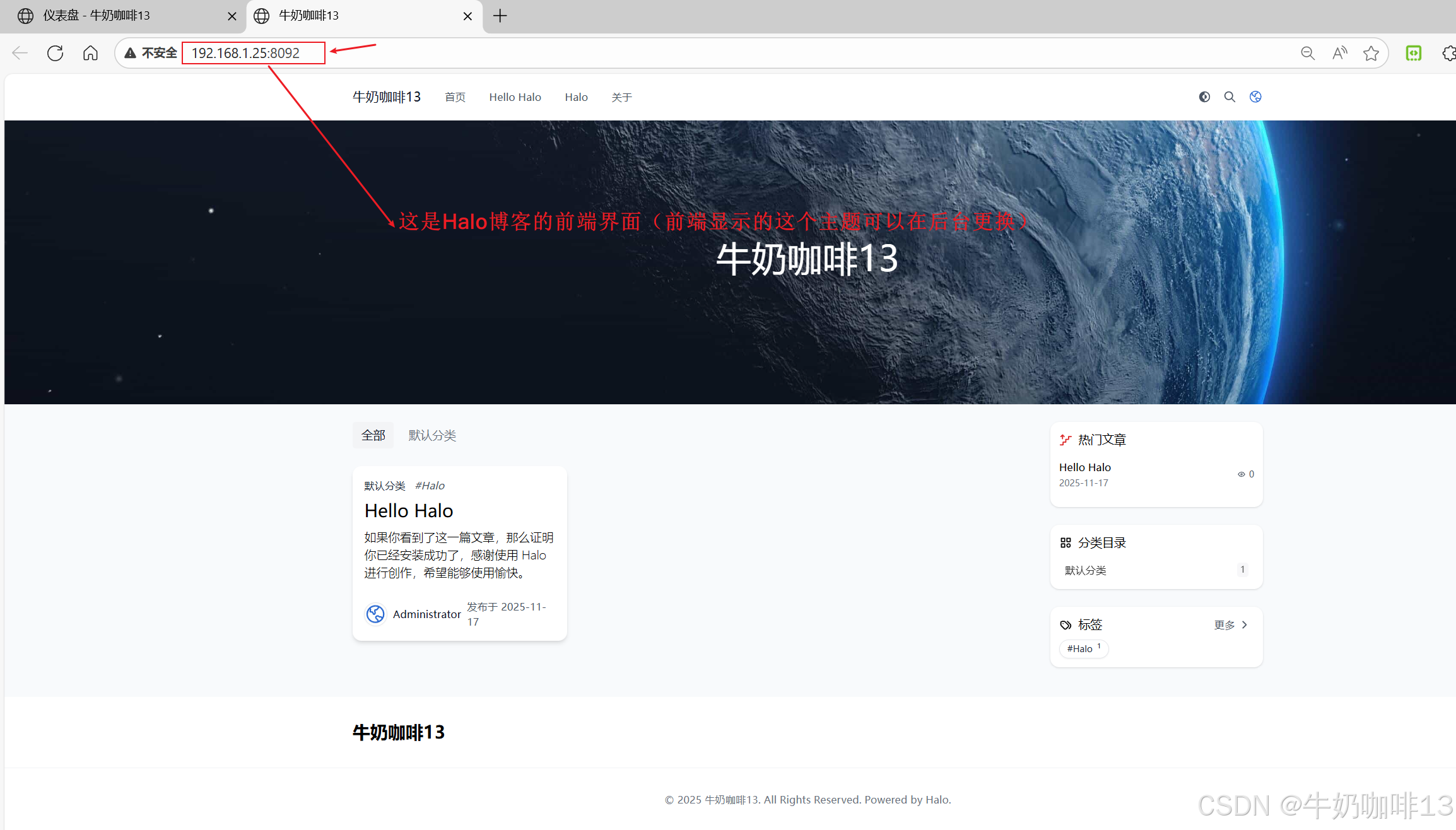Open a new browser tab
The height and width of the screenshot is (830, 1456).
(x=500, y=16)
